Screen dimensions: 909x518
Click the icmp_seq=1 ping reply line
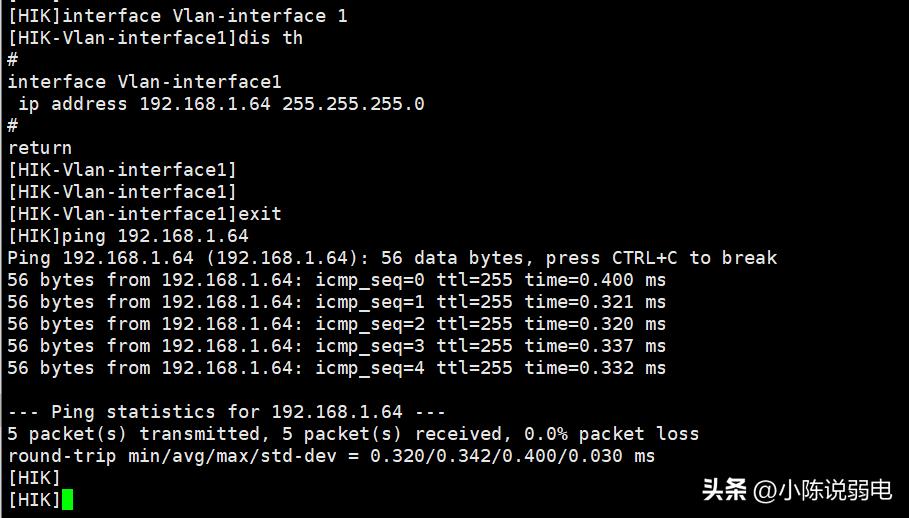[336, 302]
